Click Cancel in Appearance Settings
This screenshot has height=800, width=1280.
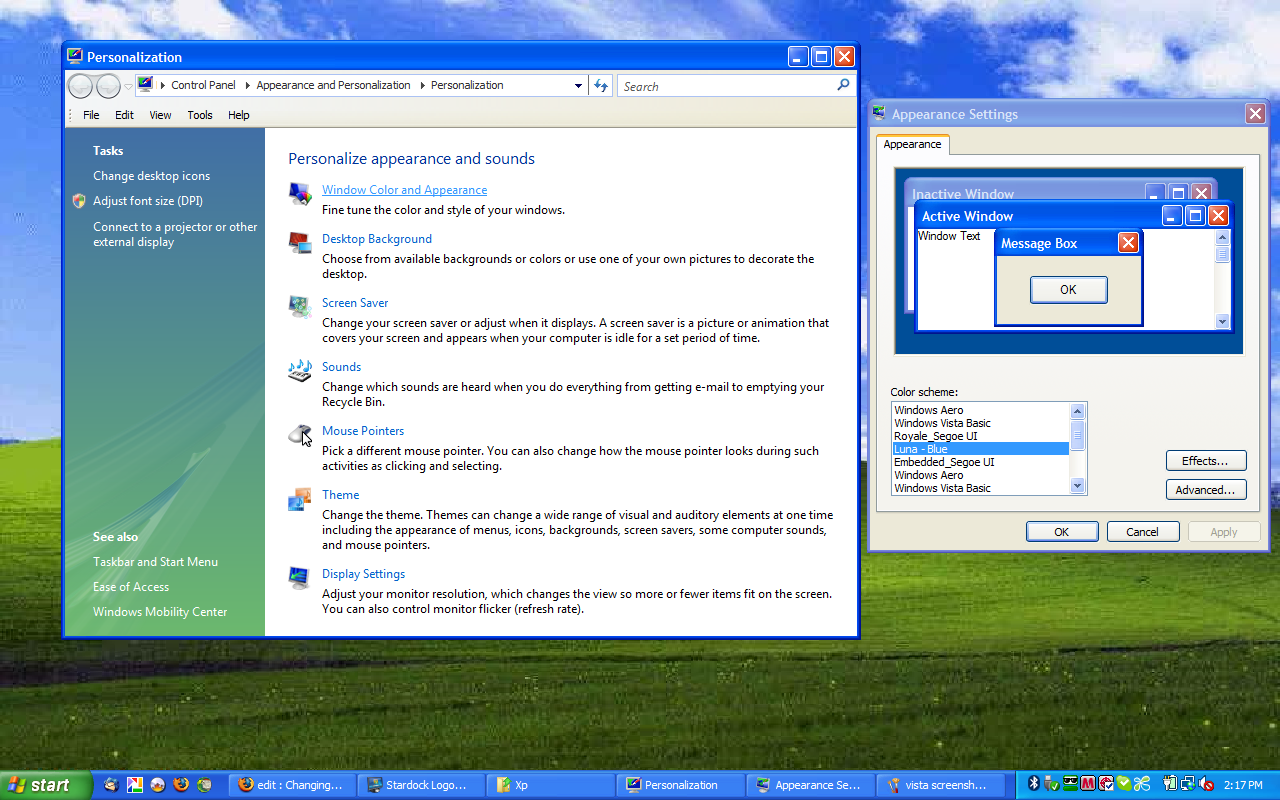pyautogui.click(x=1142, y=532)
